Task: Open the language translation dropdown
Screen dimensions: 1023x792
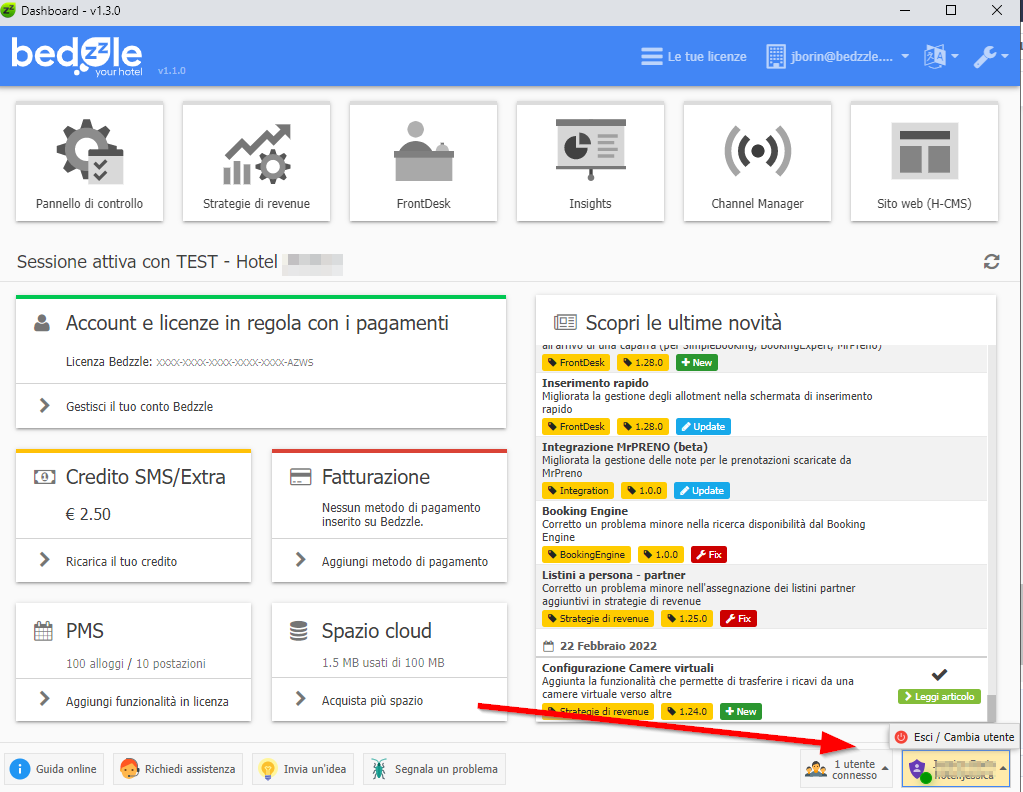Action: [941, 57]
